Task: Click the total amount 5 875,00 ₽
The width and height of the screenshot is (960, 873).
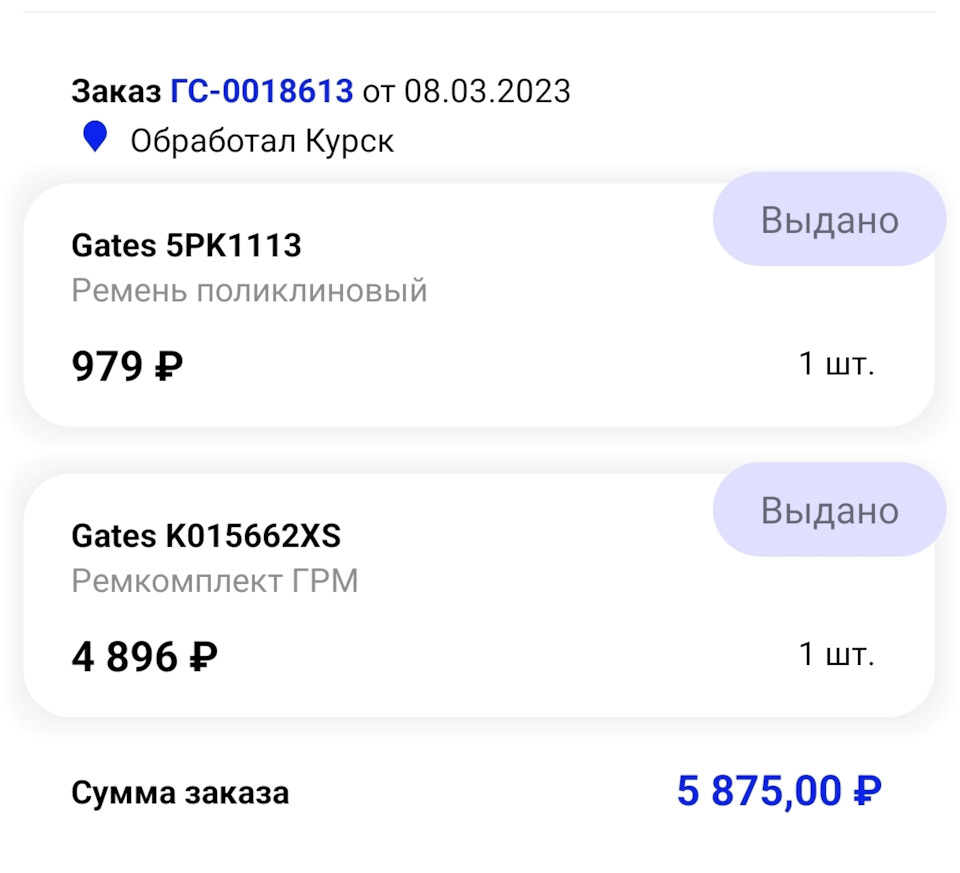Action: pyautogui.click(x=780, y=791)
